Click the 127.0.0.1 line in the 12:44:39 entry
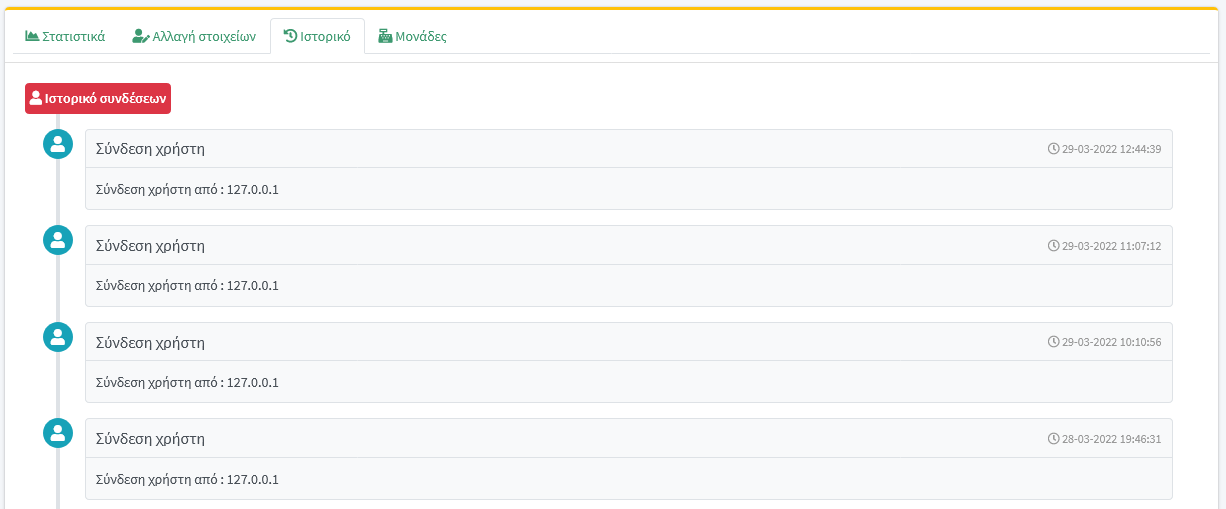Viewport: 1226px width, 509px height. point(187,189)
